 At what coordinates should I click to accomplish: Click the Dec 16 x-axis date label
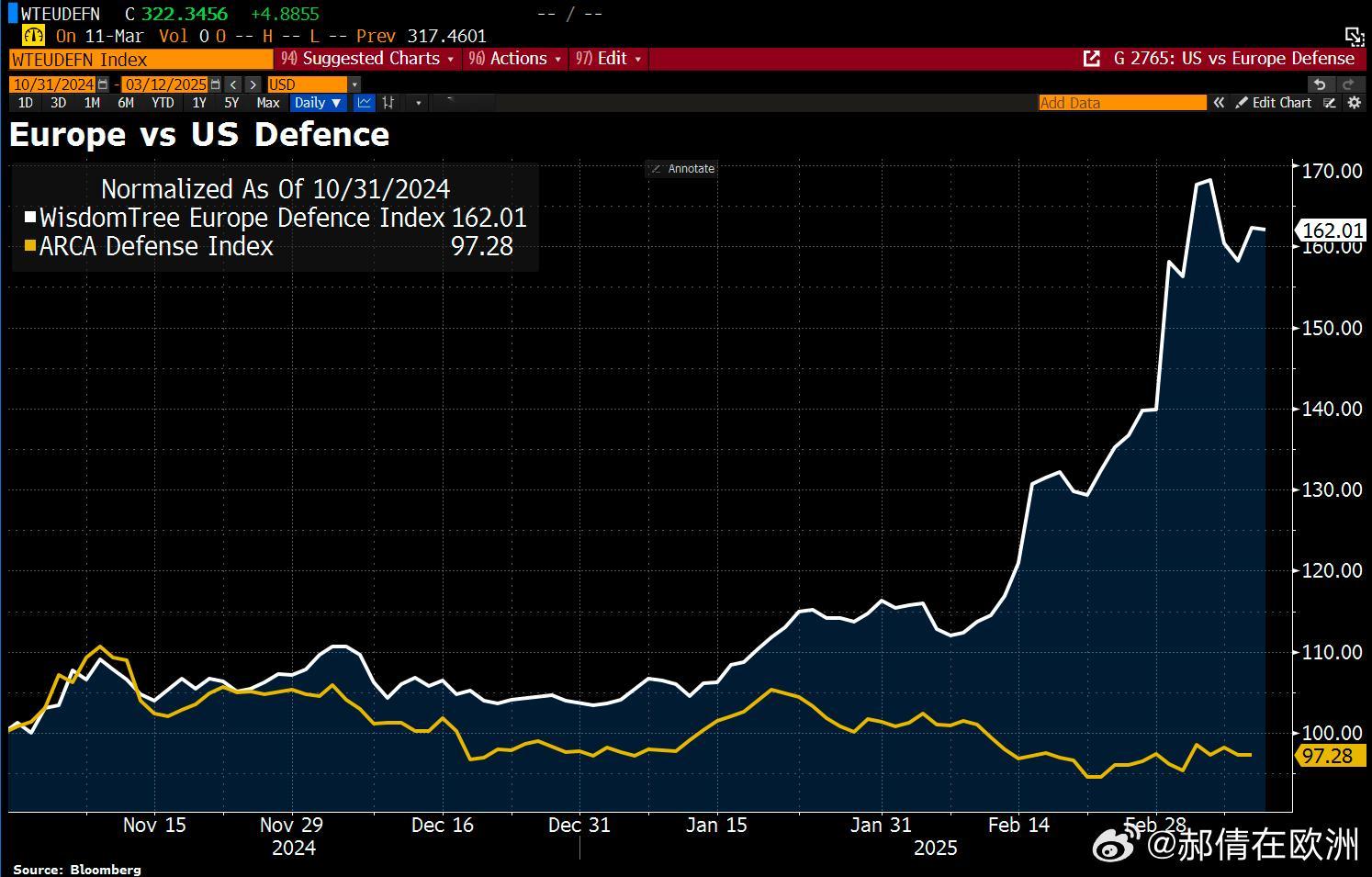pyautogui.click(x=443, y=825)
